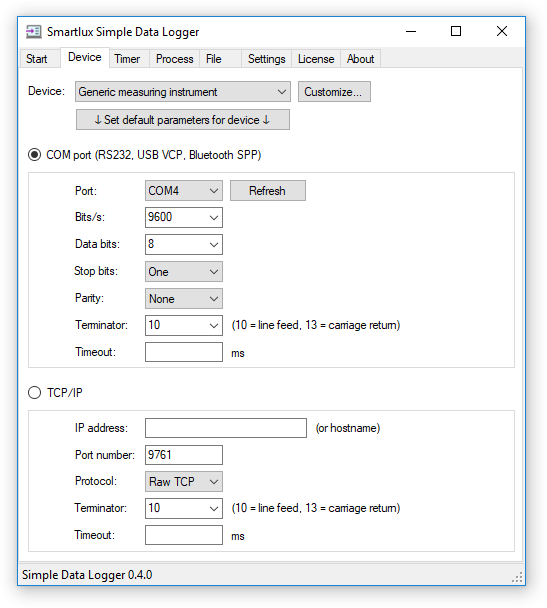Select the Device tab
The image size is (547, 608).
tap(85, 57)
